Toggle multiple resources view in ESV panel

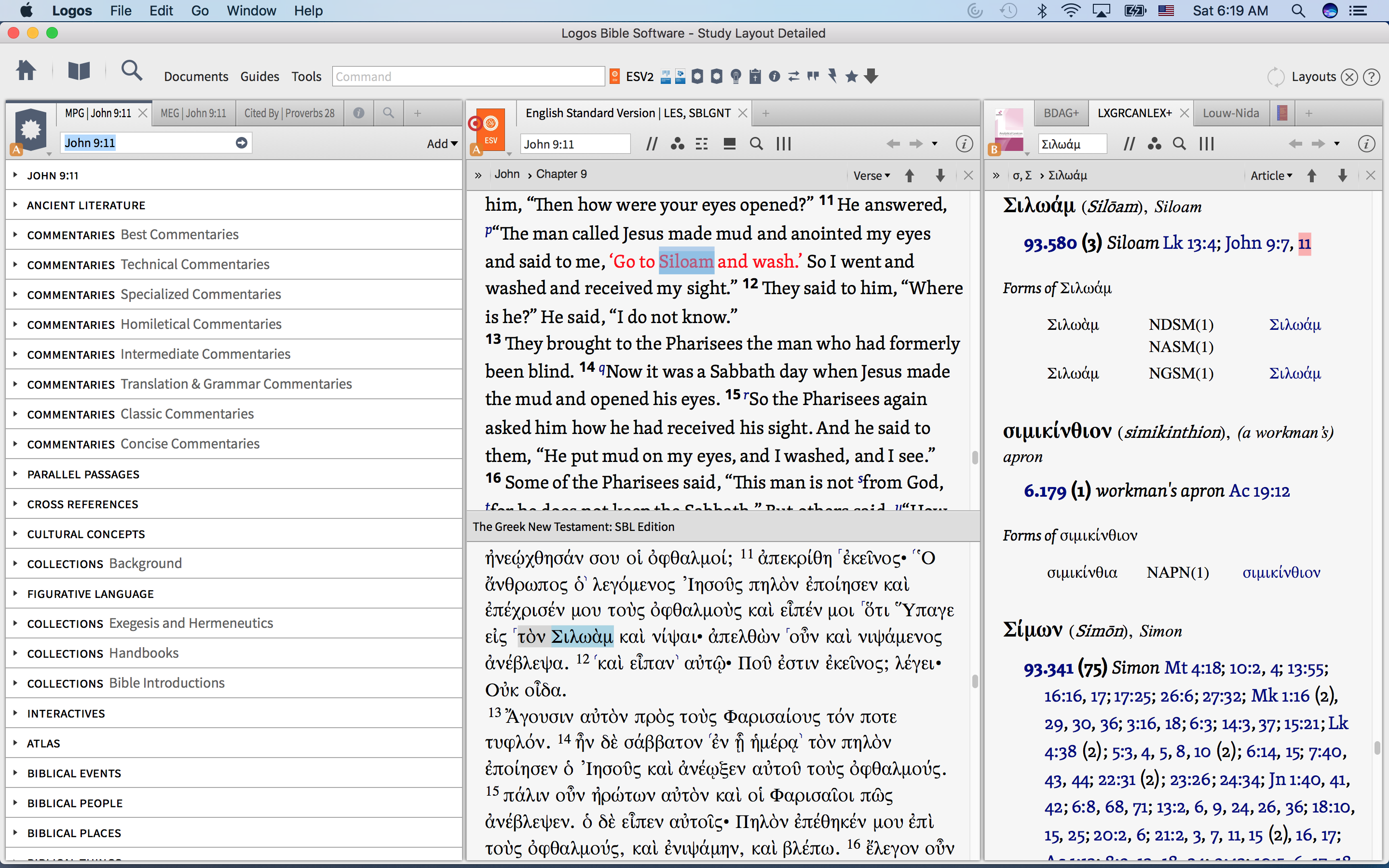coord(783,144)
